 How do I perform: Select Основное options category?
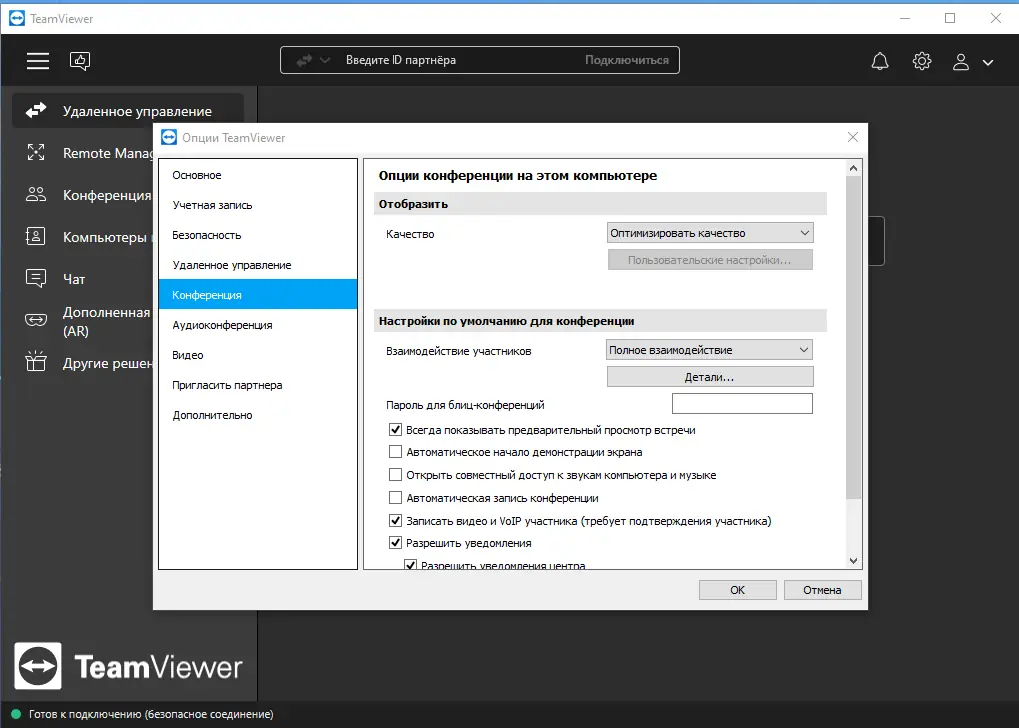click(x=258, y=175)
